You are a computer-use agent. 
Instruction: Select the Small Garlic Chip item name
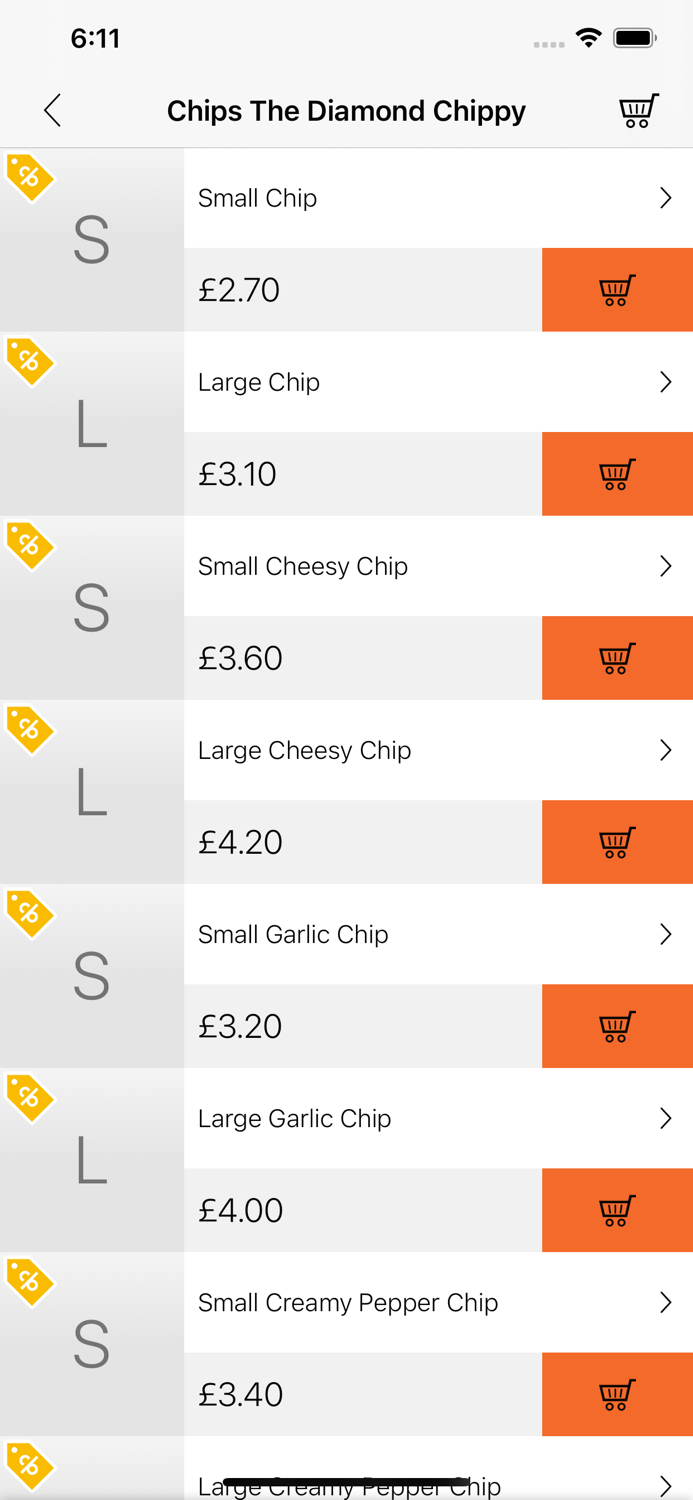(x=294, y=934)
